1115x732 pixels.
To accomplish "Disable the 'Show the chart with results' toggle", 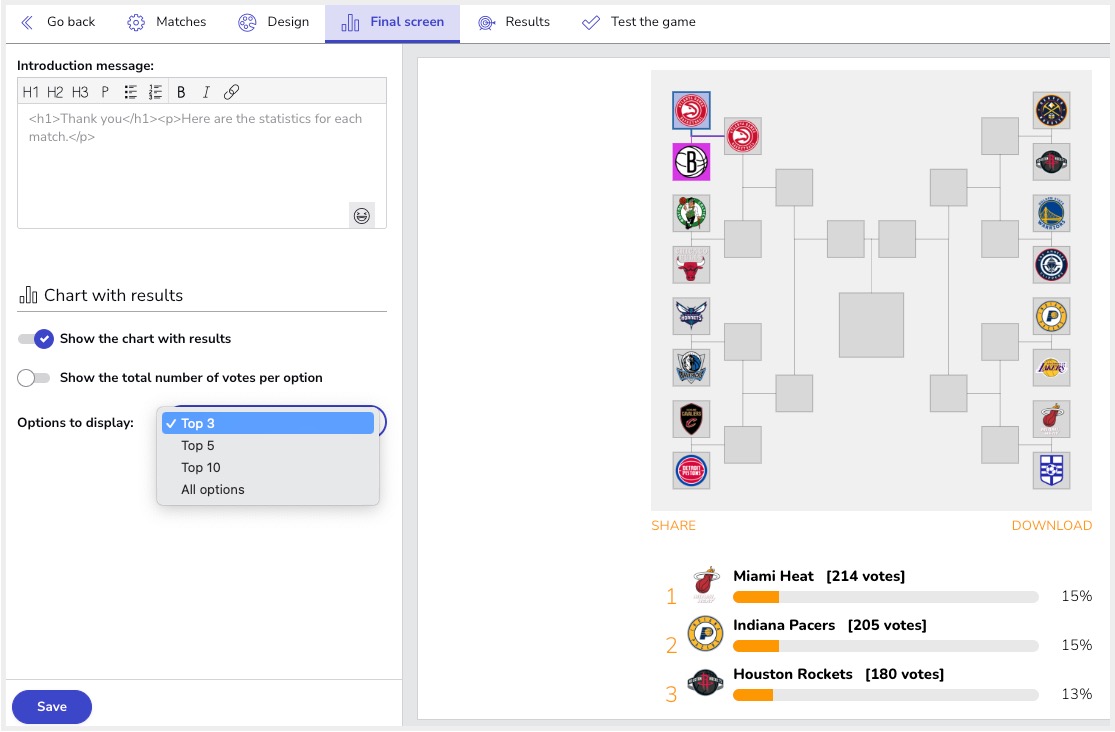I will click(x=36, y=339).
